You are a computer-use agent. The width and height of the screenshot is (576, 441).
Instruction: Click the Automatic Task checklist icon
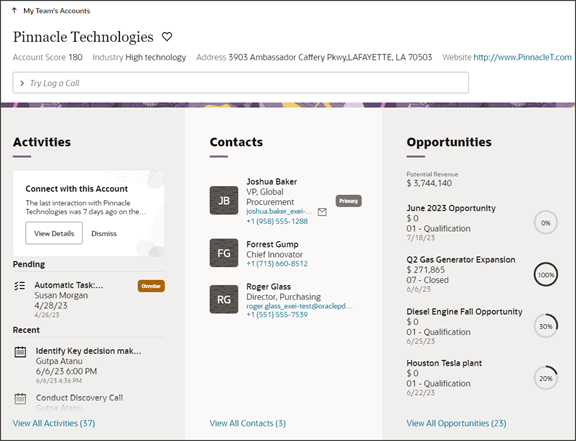(20, 286)
